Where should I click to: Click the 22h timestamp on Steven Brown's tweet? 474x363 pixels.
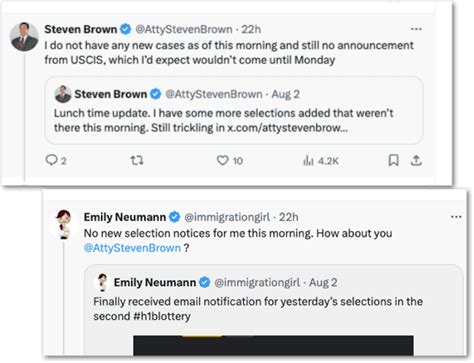pyautogui.click(x=251, y=29)
